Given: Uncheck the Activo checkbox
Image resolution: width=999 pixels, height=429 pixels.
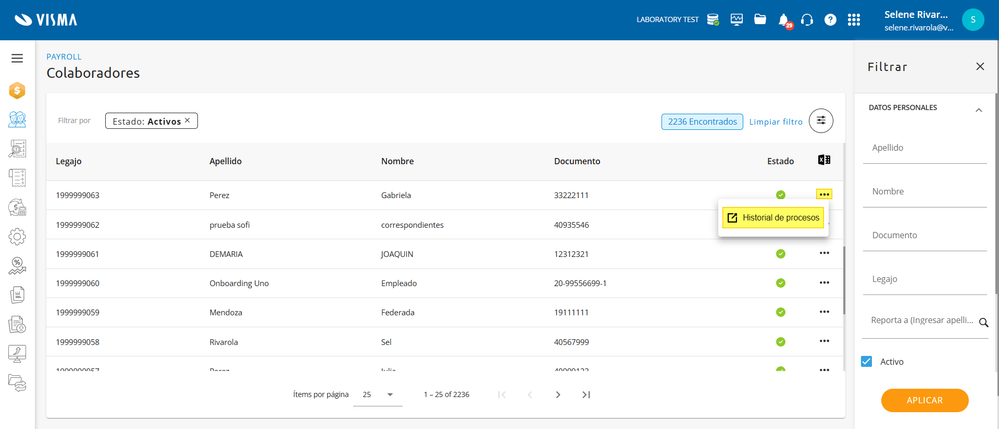Looking at the screenshot, I should (866, 361).
